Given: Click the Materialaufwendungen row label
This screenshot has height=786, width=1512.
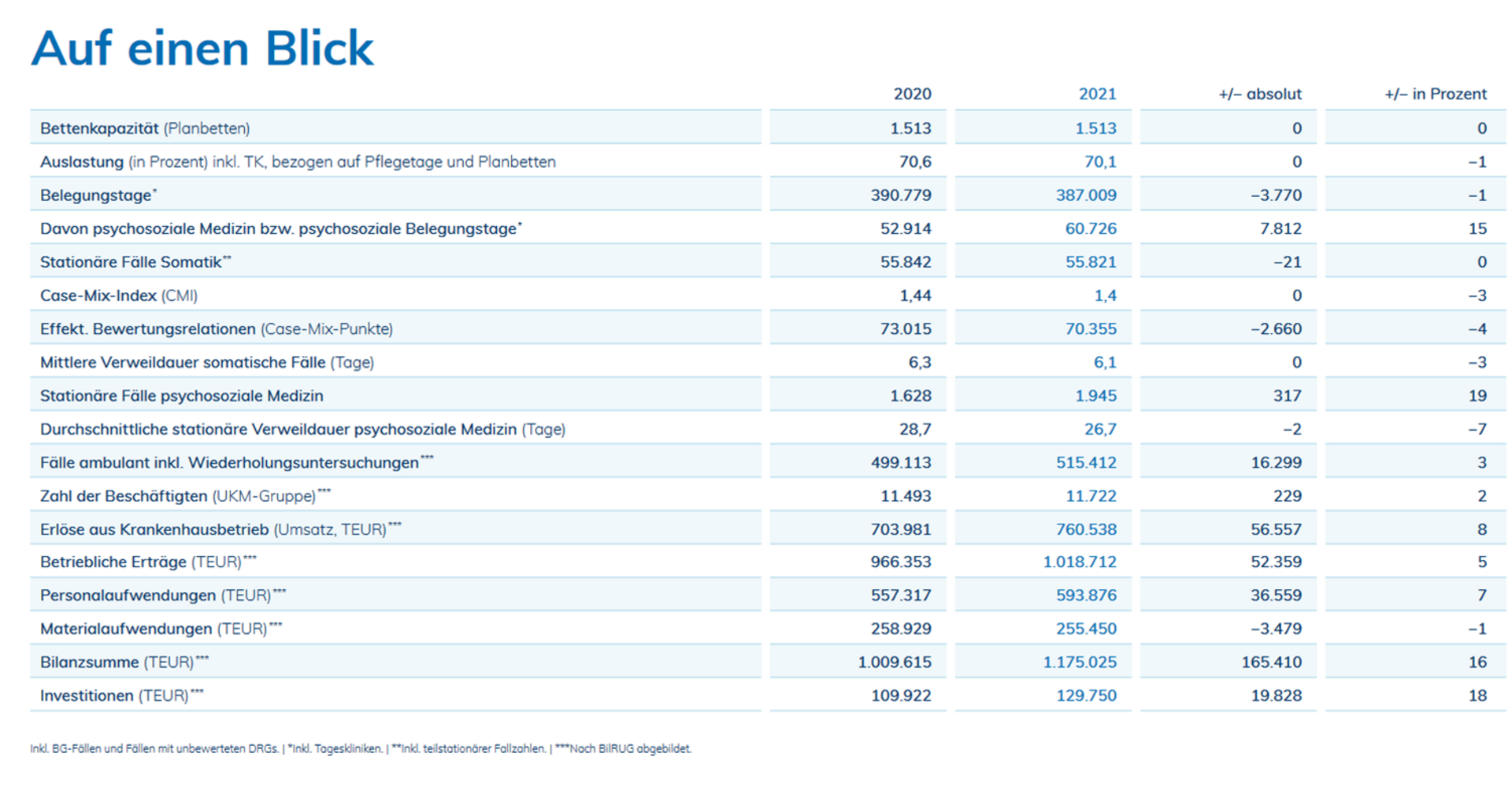Looking at the screenshot, I should 161,628.
